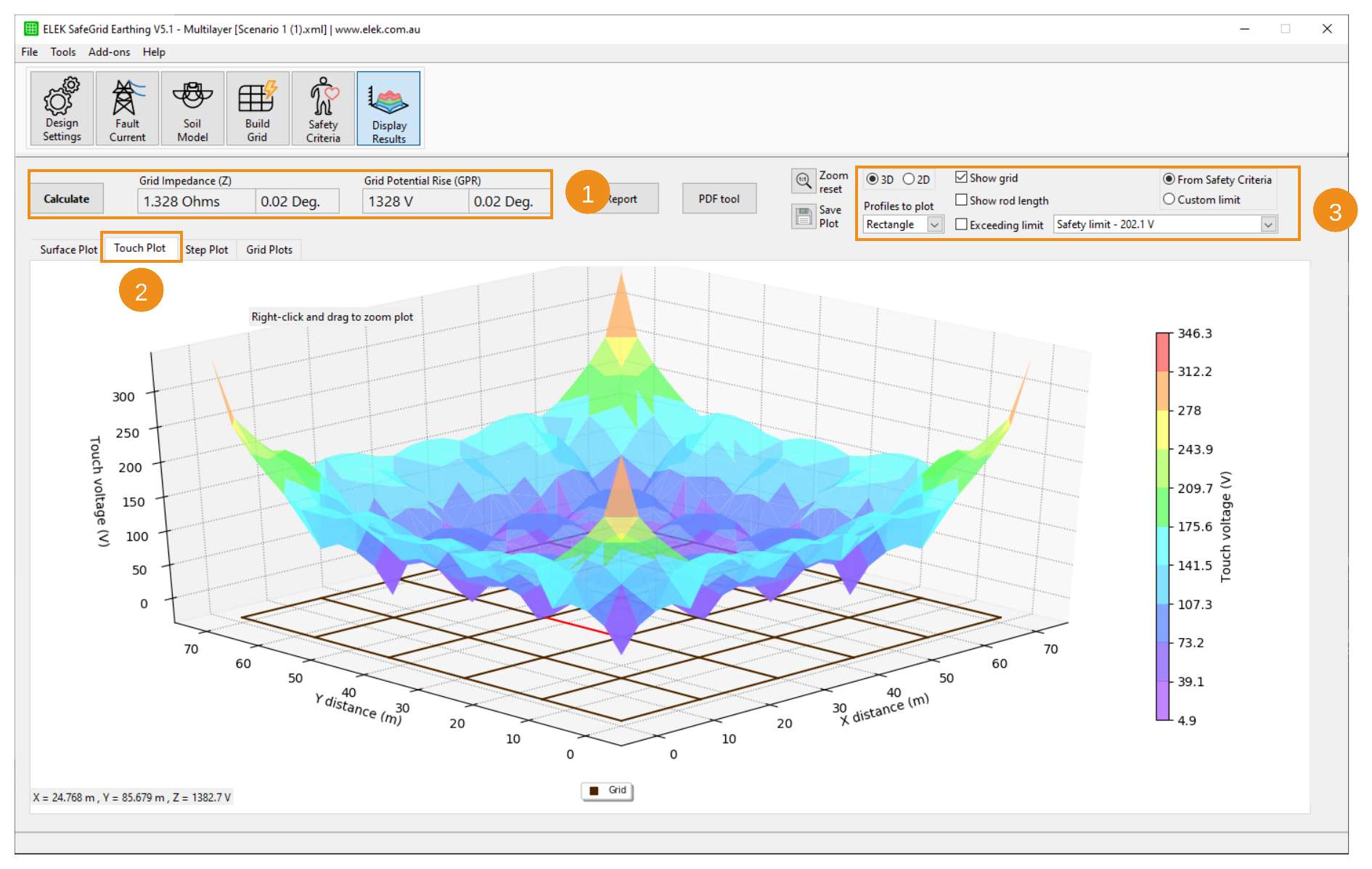Click the Grid legend below the plot
The width and height of the screenshot is (1372, 869).
(607, 791)
